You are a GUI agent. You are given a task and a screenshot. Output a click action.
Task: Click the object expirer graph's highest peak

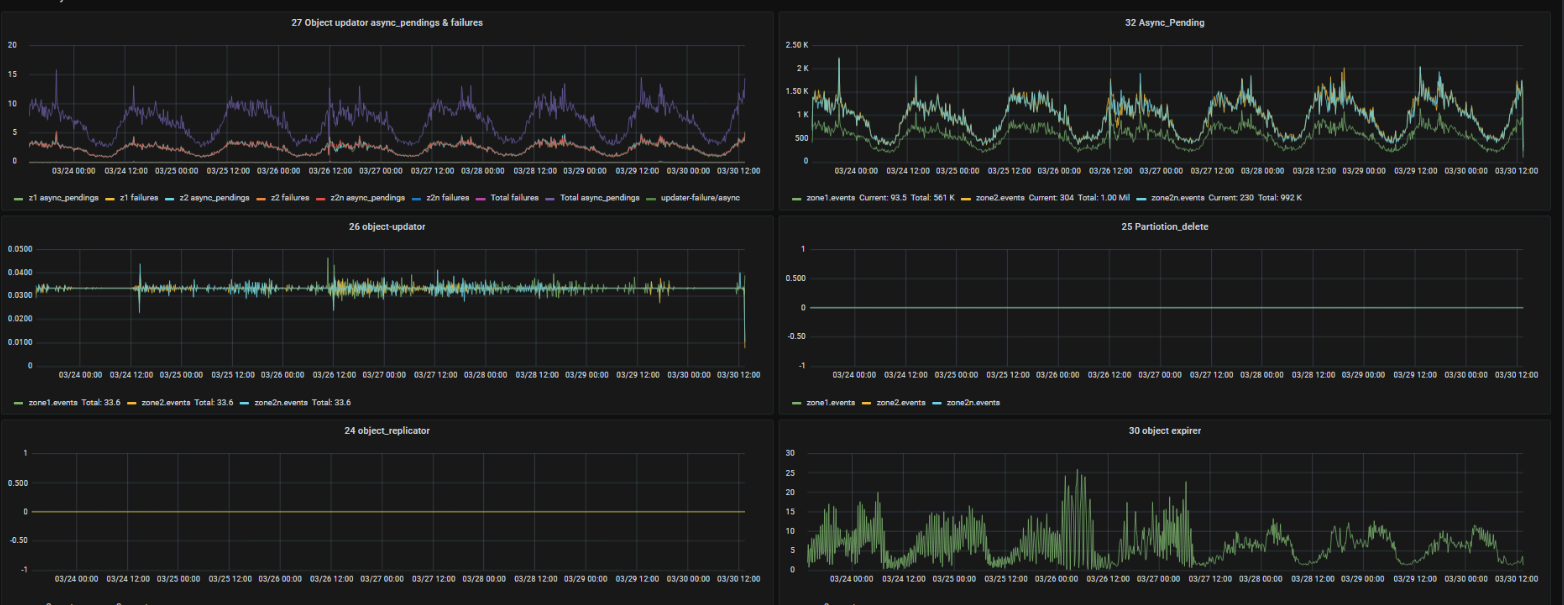(x=1077, y=471)
